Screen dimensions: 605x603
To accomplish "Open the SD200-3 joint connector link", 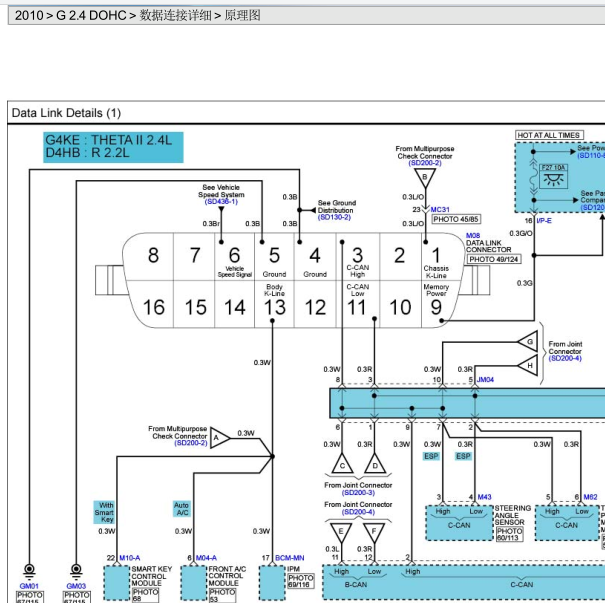I will click(x=358, y=493).
